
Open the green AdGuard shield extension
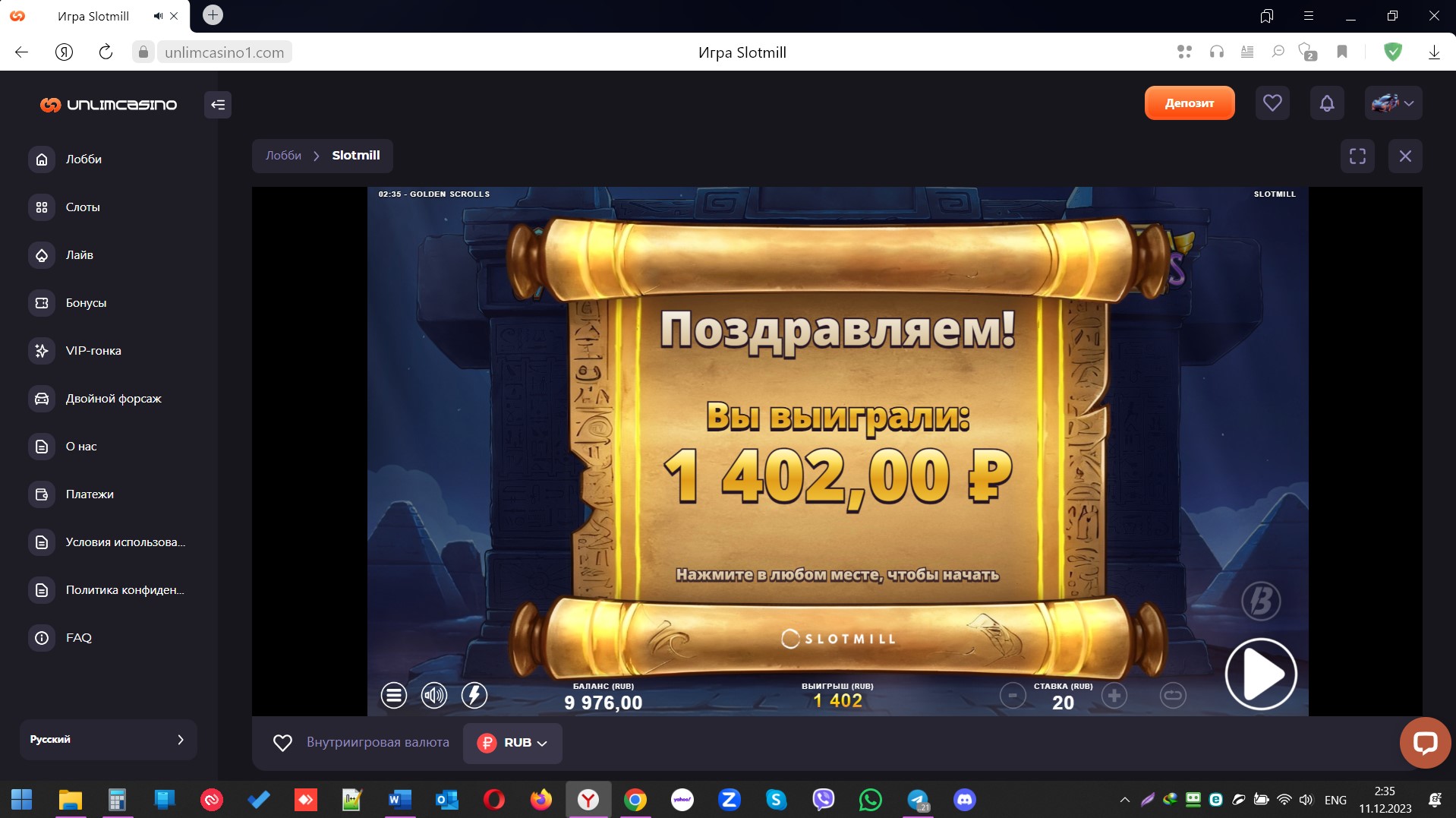tap(1392, 52)
